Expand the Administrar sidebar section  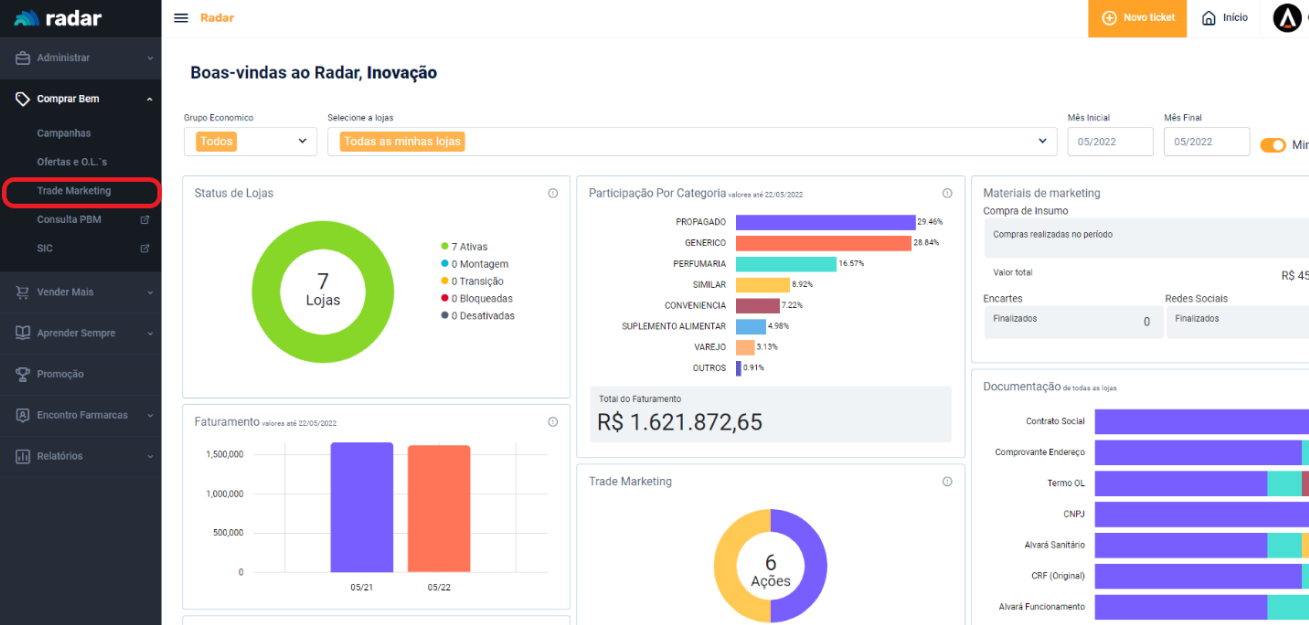point(80,58)
